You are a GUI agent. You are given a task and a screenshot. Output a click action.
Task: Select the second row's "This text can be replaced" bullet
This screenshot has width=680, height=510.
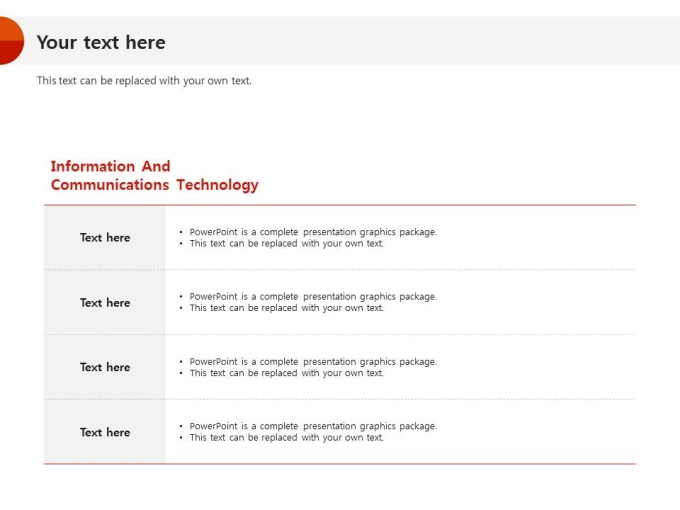coord(286,308)
